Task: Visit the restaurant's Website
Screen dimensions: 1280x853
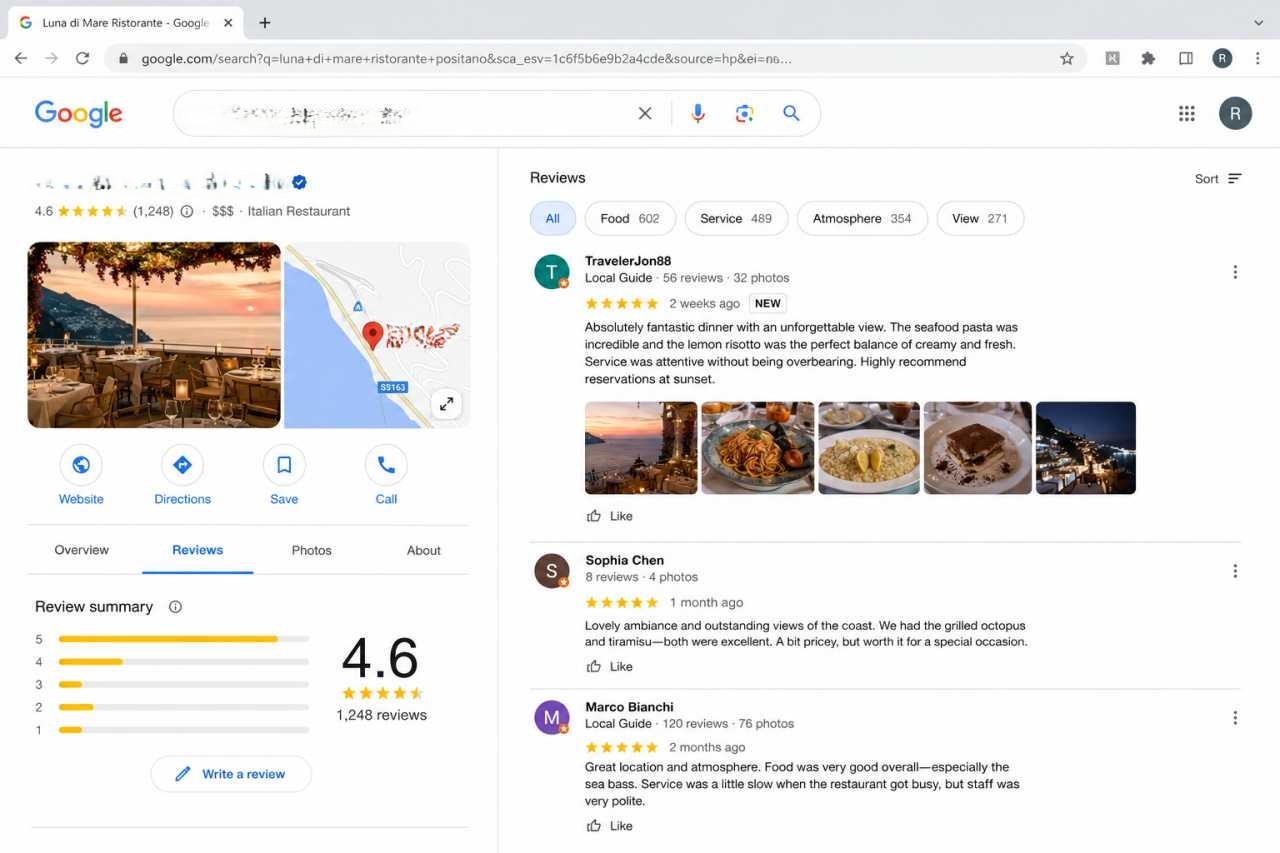Action: pyautogui.click(x=81, y=476)
